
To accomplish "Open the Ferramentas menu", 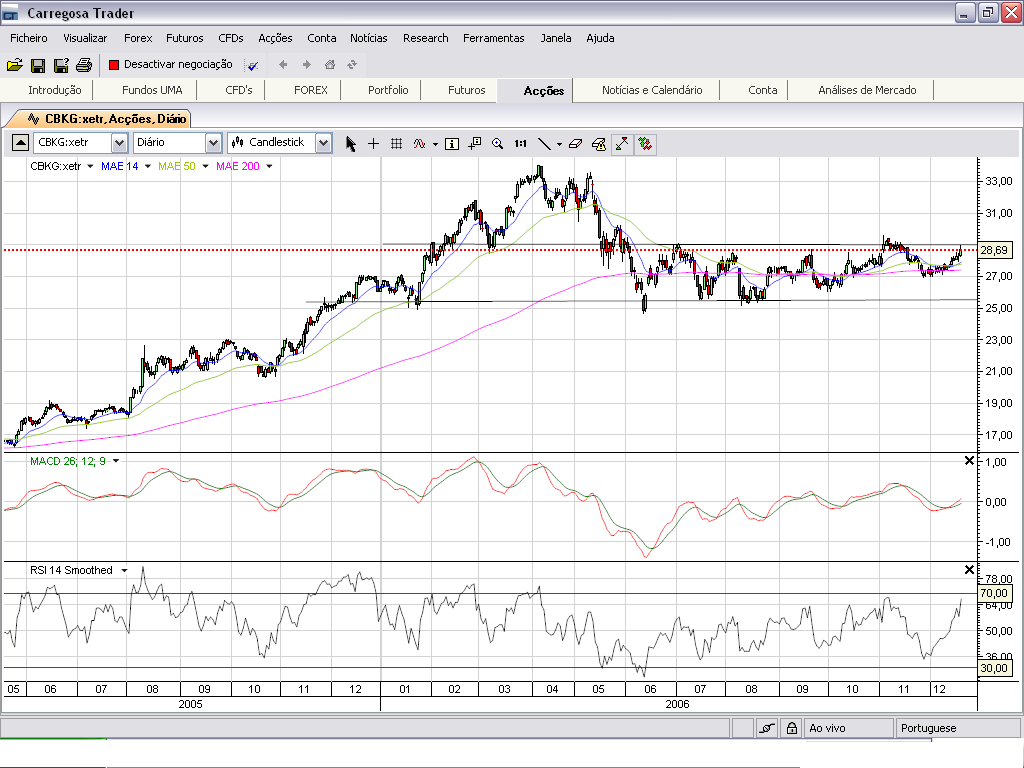I will 493,38.
